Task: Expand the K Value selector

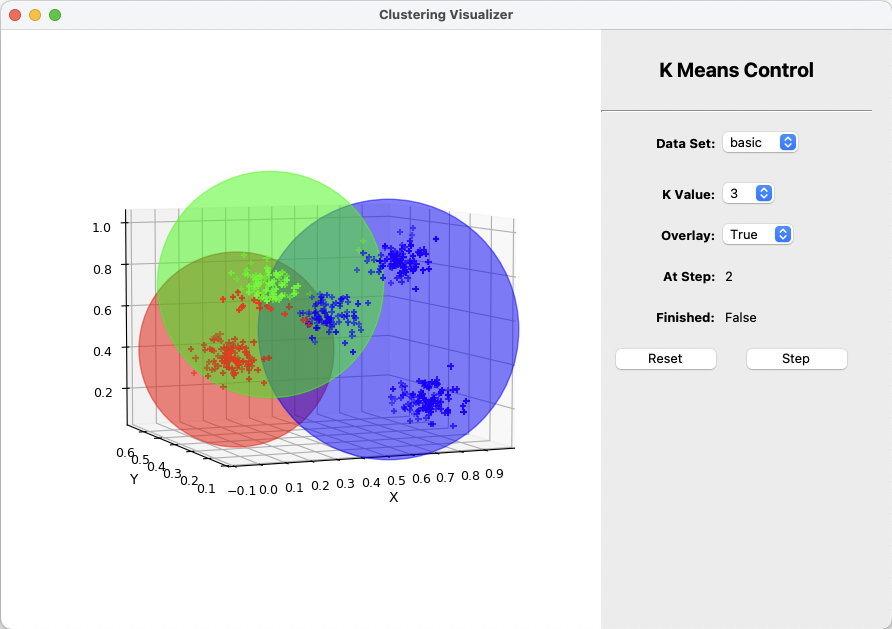Action: pos(748,194)
